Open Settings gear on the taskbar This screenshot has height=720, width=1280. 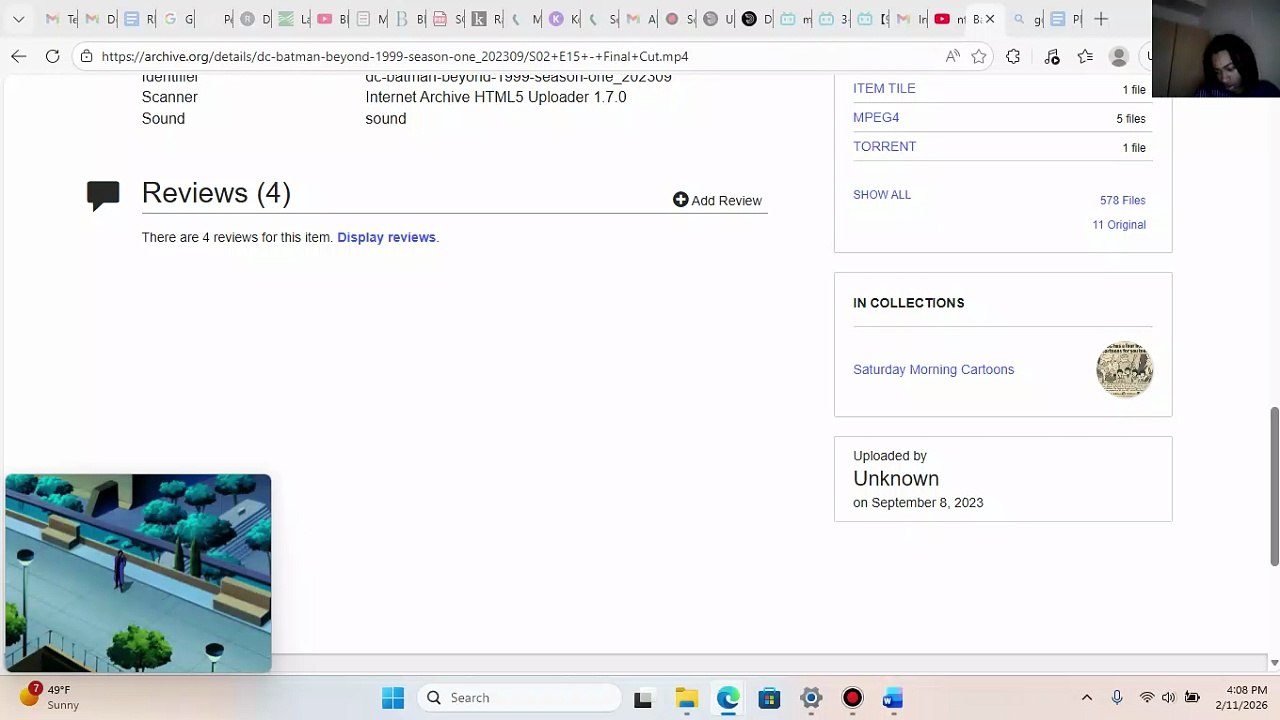(x=811, y=698)
